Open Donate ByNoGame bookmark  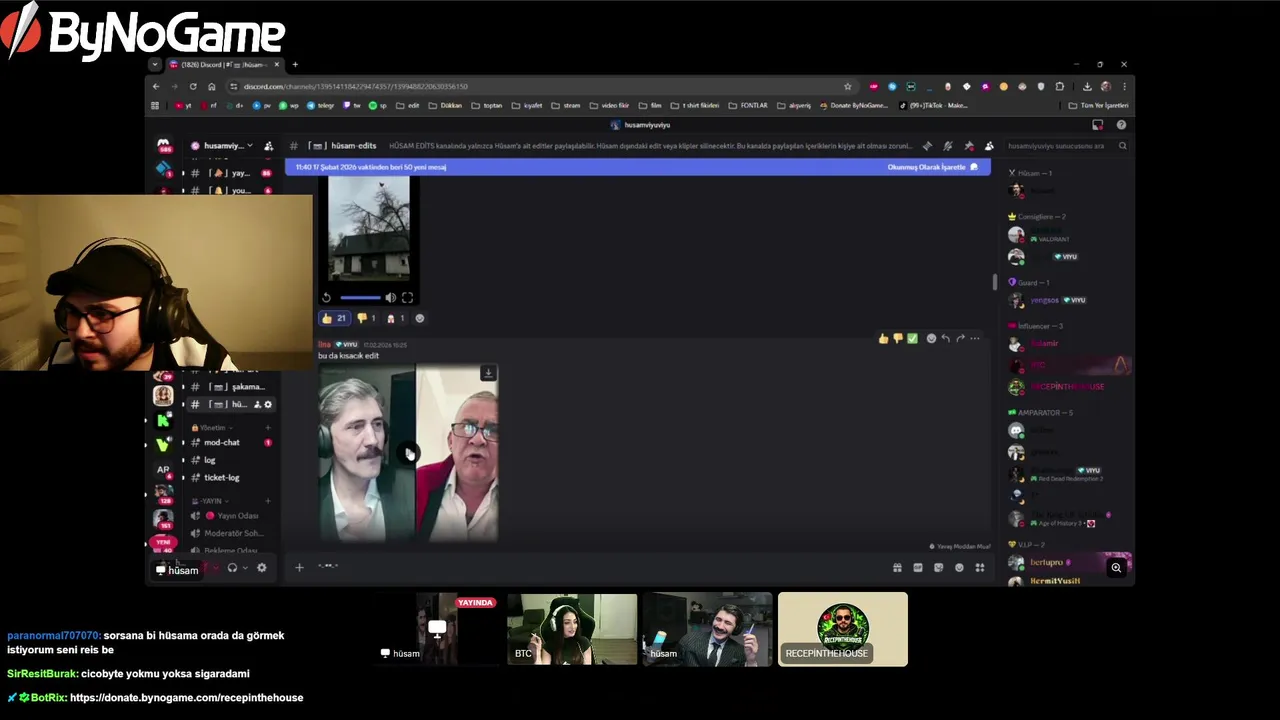853,105
